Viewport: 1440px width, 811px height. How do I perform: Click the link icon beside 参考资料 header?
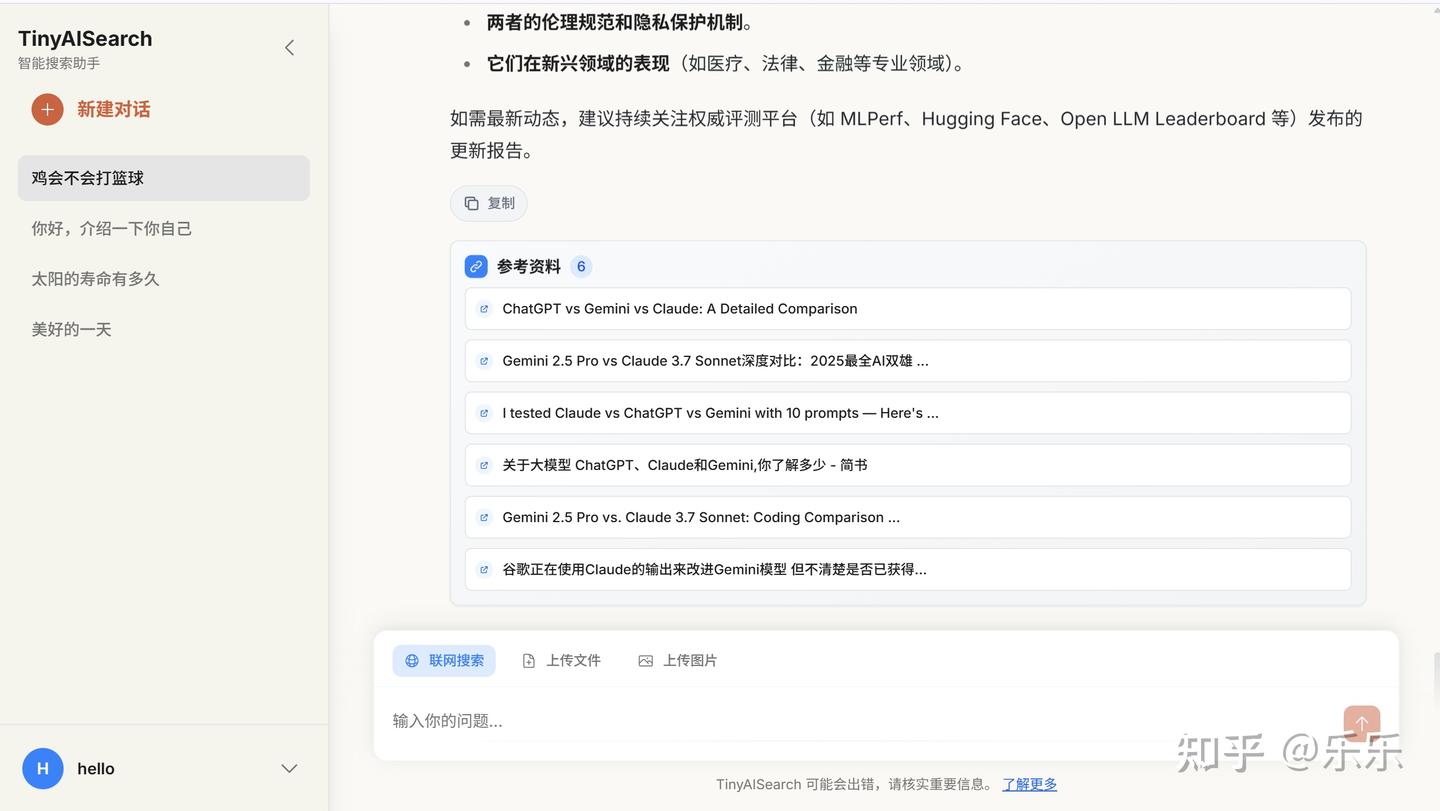pyautogui.click(x=475, y=265)
